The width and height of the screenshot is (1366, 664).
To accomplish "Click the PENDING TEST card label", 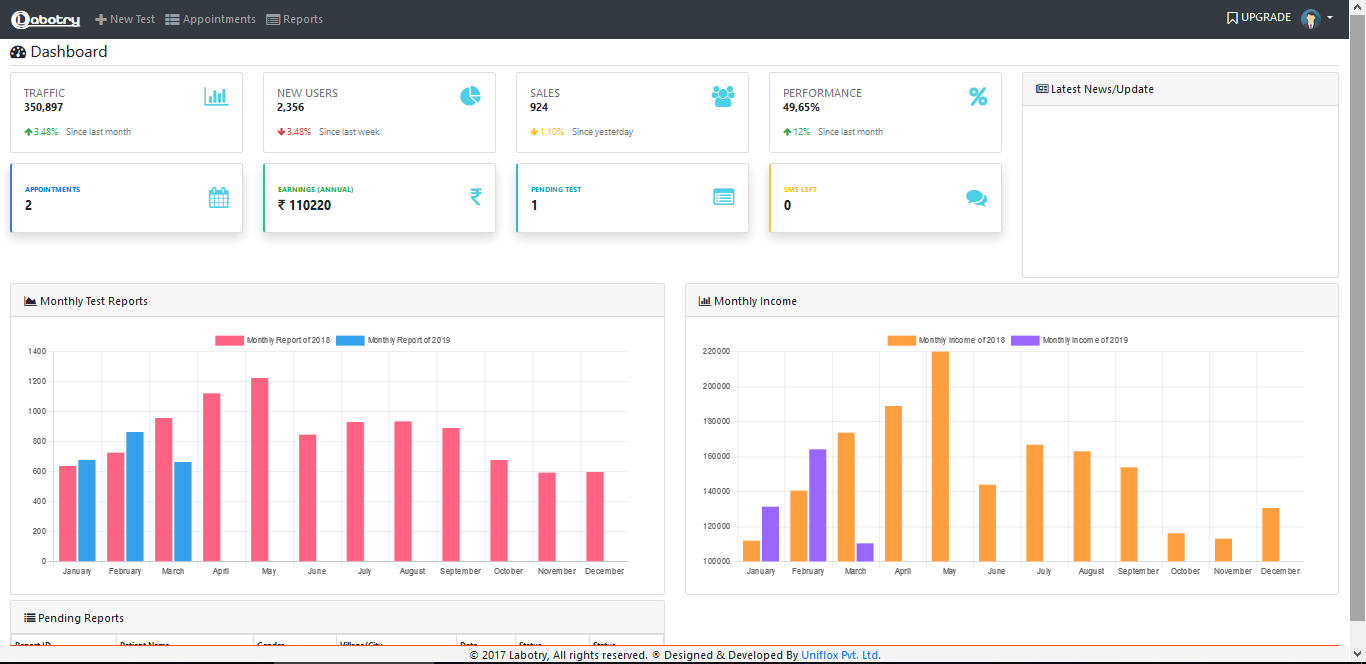I will [x=556, y=189].
